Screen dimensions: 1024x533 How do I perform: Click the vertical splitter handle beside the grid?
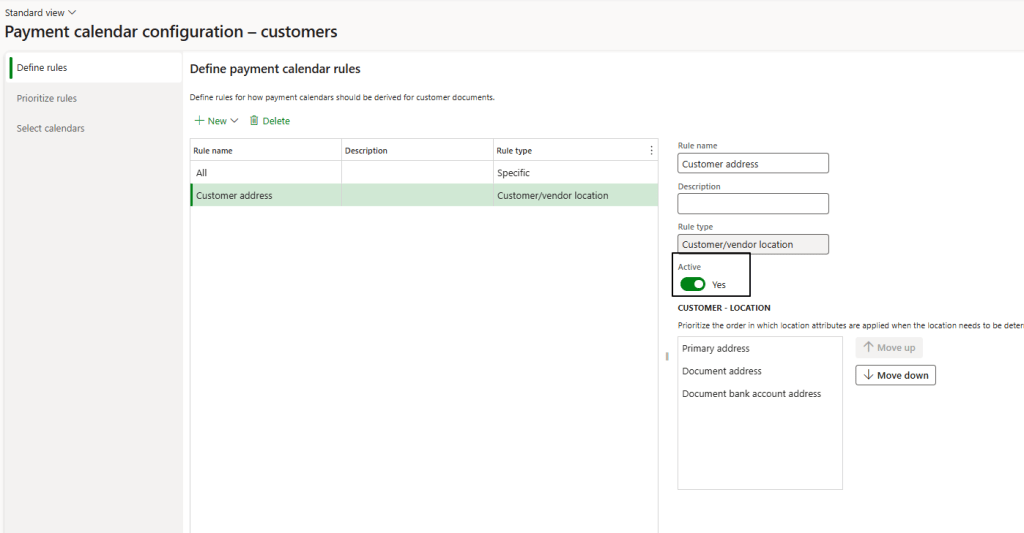point(666,356)
